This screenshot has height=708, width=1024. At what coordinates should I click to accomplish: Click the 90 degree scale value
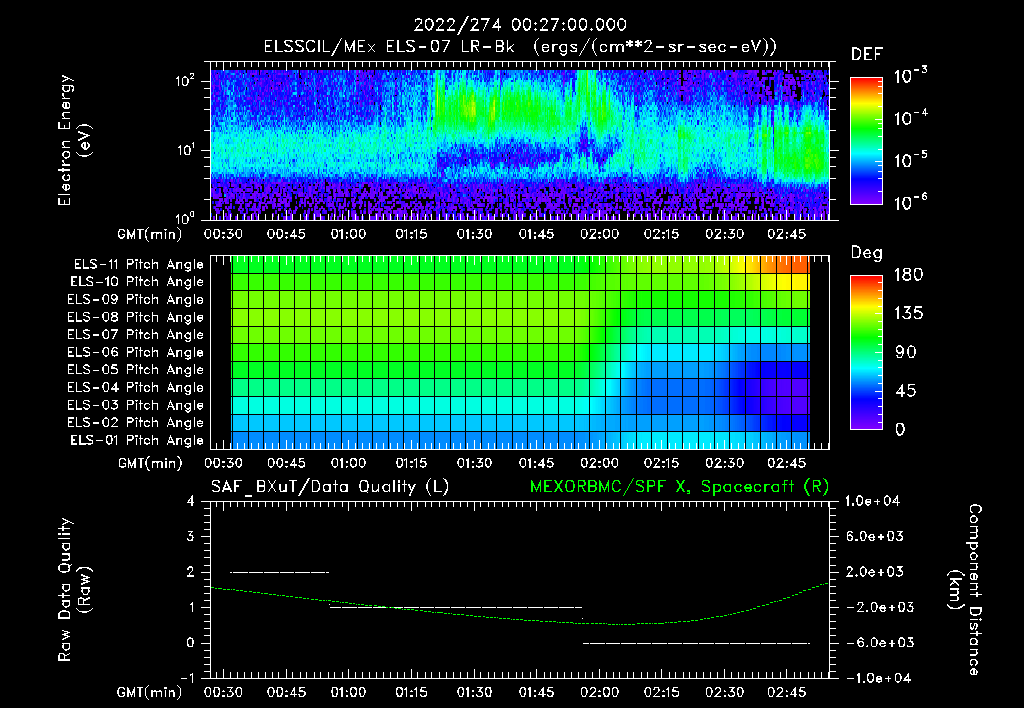point(905,352)
